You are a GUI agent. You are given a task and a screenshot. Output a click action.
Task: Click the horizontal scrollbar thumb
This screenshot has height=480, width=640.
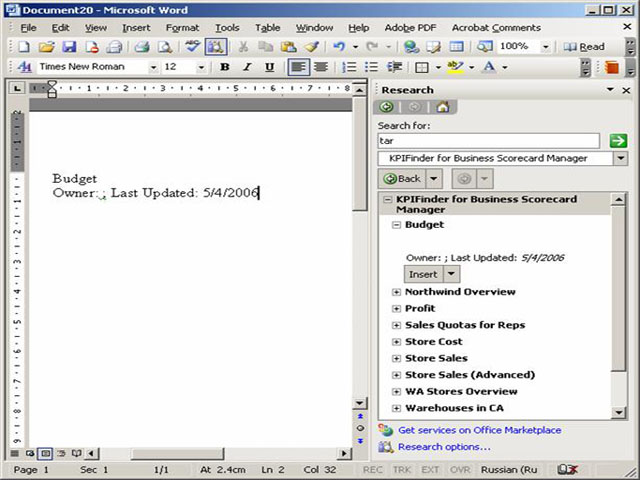click(178, 453)
